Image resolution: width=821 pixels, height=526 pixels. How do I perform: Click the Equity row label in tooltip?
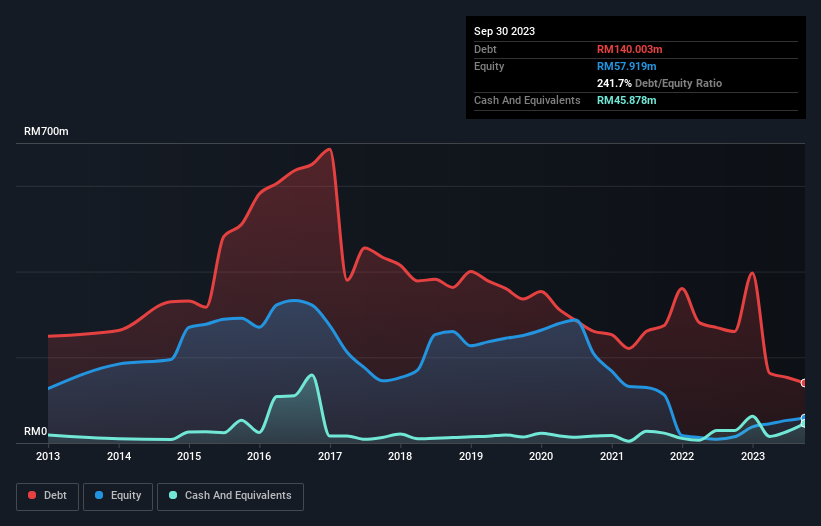pyautogui.click(x=489, y=66)
